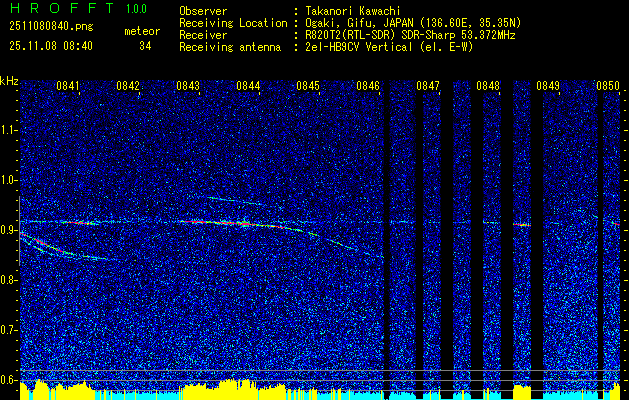This screenshot has height=400, width=629.
Task: Click the 0842 time marker
Action: (128, 85)
